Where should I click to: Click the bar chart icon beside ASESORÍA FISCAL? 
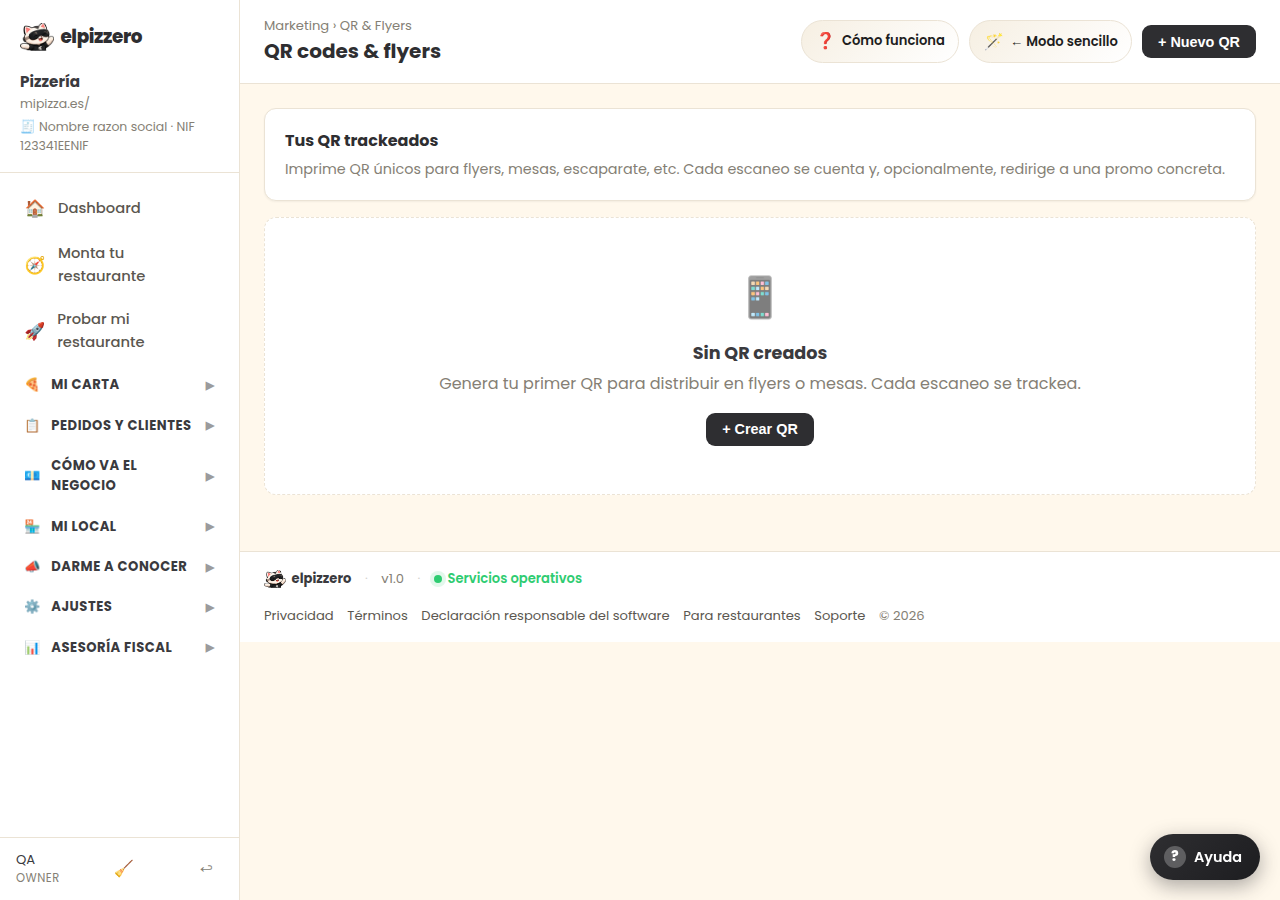(32, 647)
